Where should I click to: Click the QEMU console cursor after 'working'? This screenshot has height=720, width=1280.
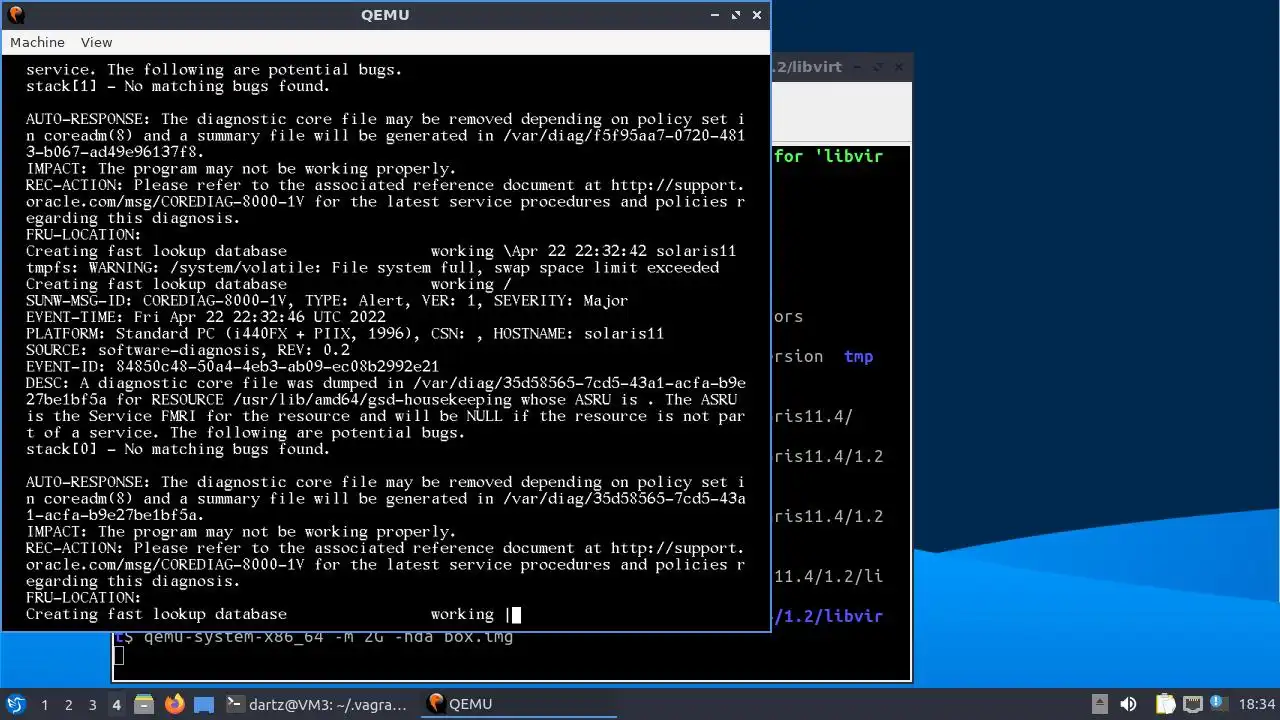point(516,614)
